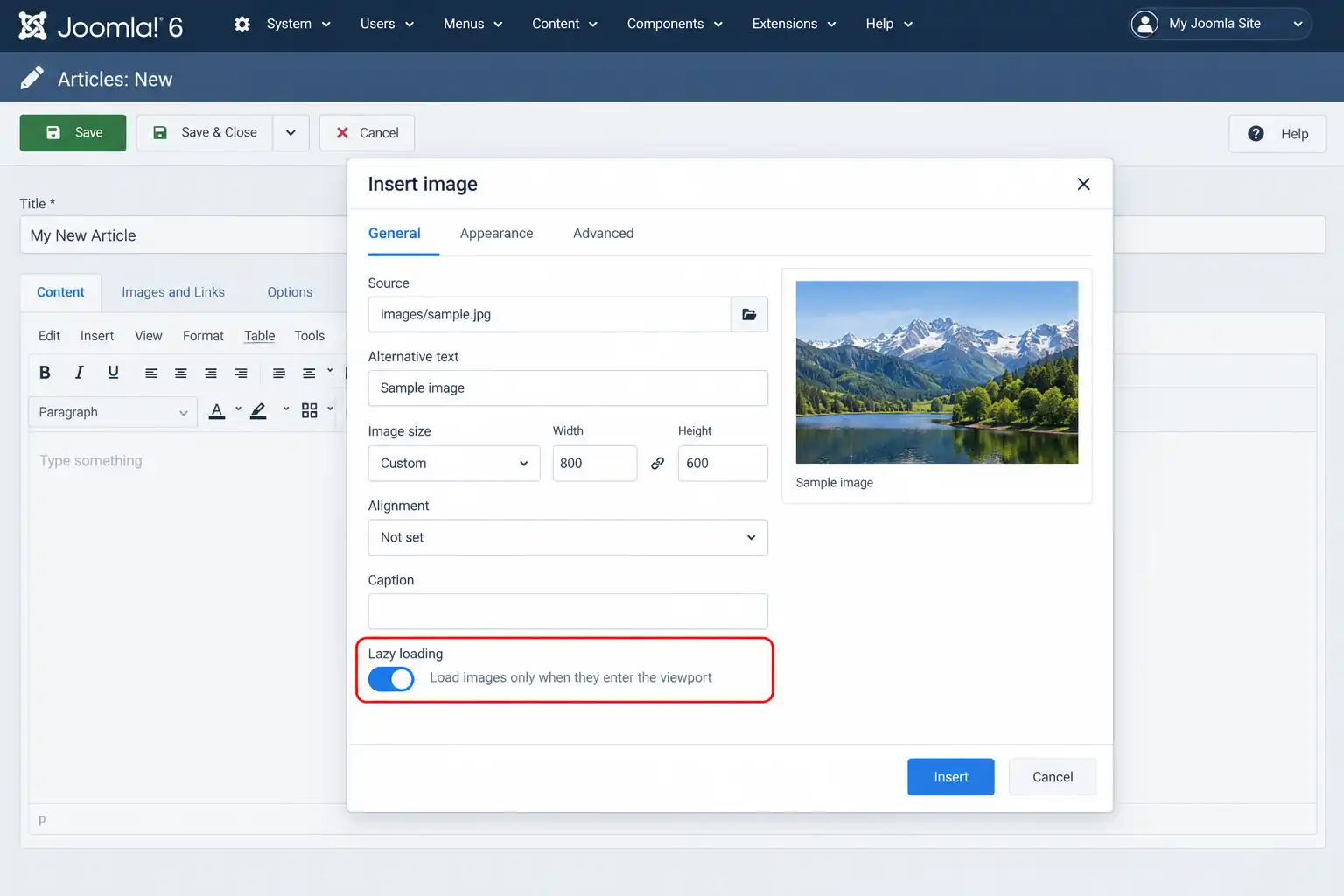Switch to the Appearance tab
Screen dimensions: 1344x896
pyautogui.click(x=496, y=233)
